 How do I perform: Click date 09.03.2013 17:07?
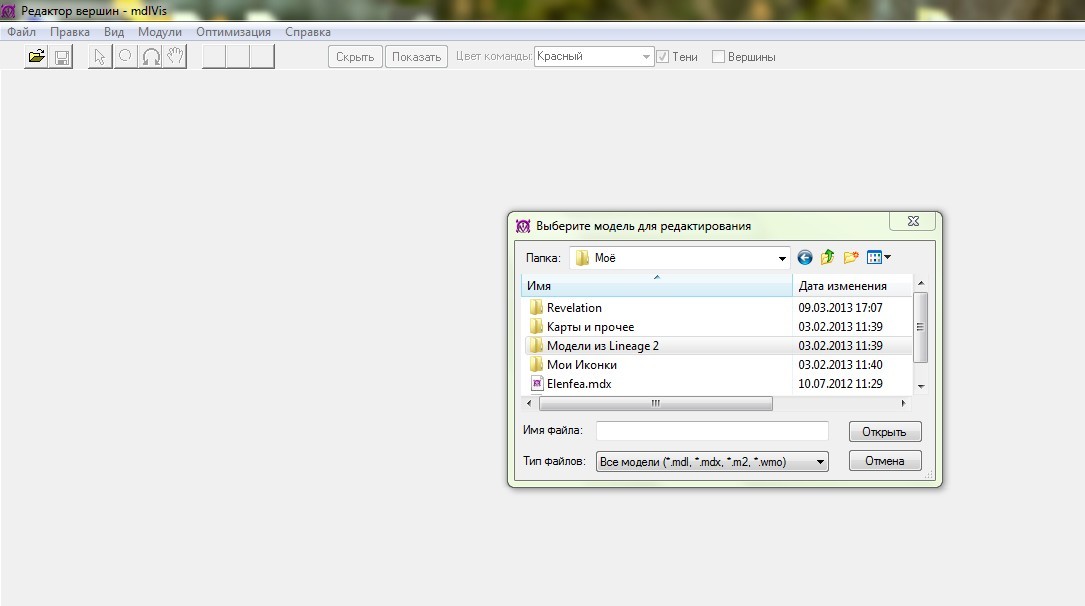pyautogui.click(x=840, y=307)
